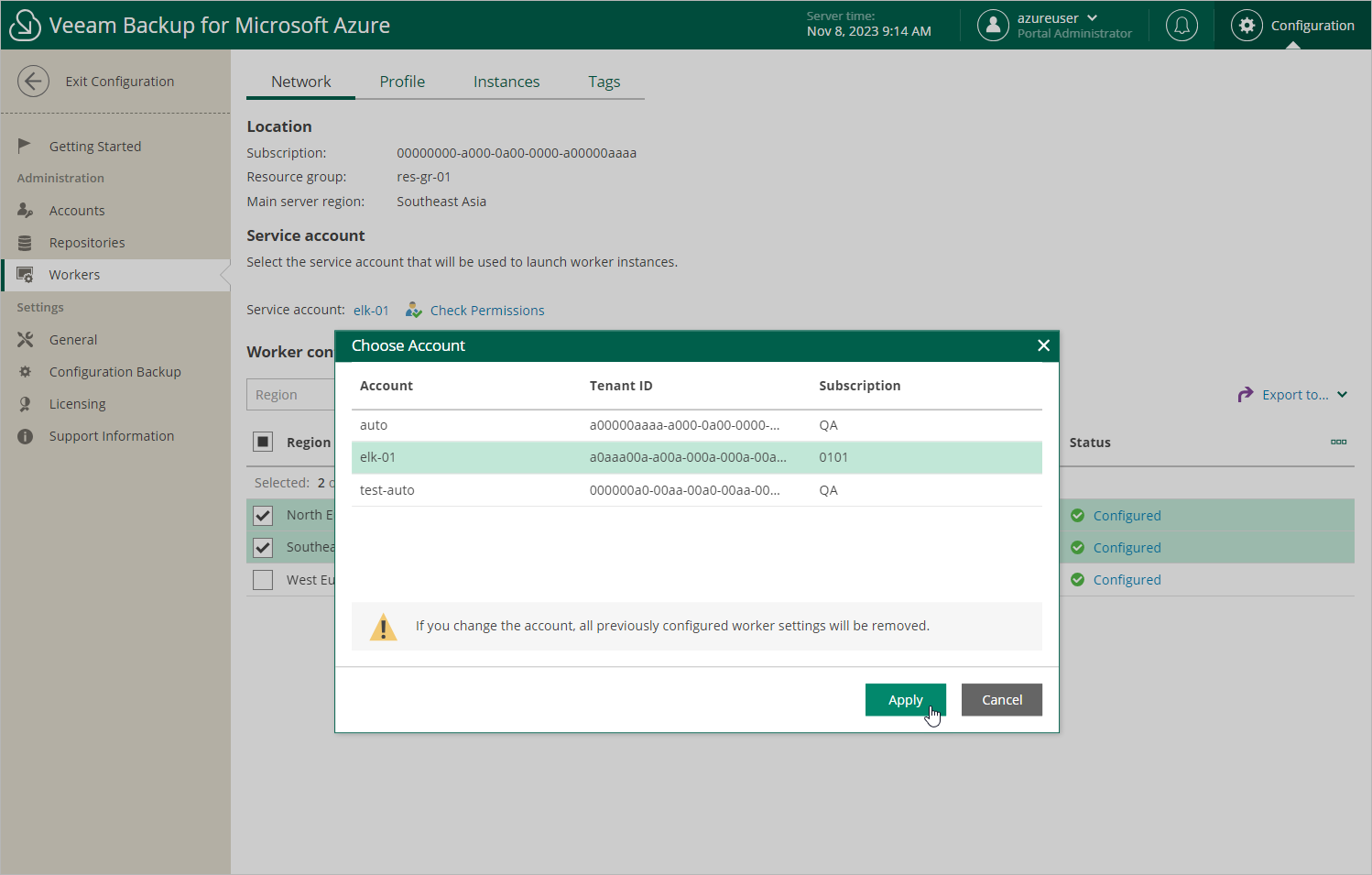This screenshot has height=875, width=1372.
Task: Click the Account column header
Action: tap(387, 386)
